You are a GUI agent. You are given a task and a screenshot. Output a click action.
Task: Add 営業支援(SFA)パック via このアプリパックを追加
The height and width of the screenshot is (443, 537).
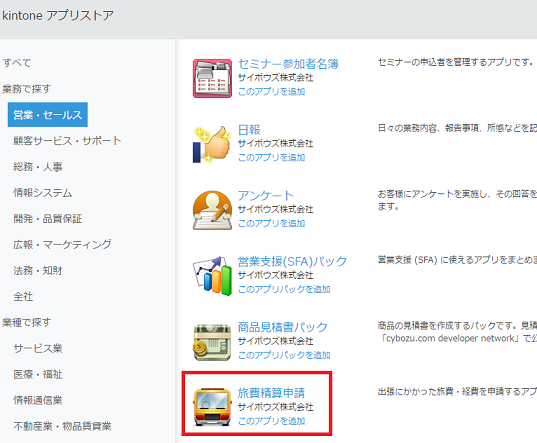284,289
